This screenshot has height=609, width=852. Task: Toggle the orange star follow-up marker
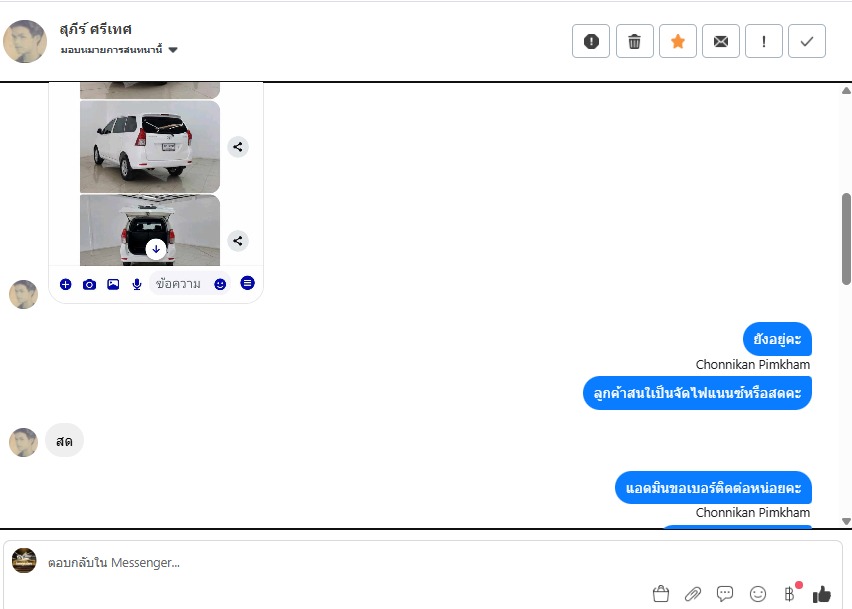[678, 41]
